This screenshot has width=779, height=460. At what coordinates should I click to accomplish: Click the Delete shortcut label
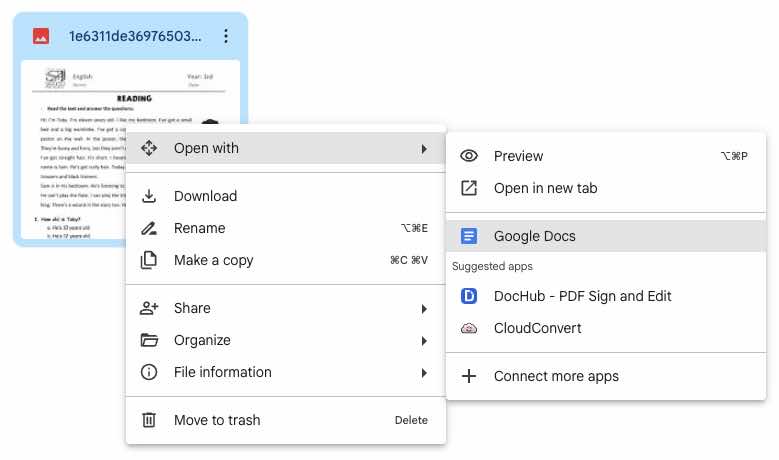411,420
